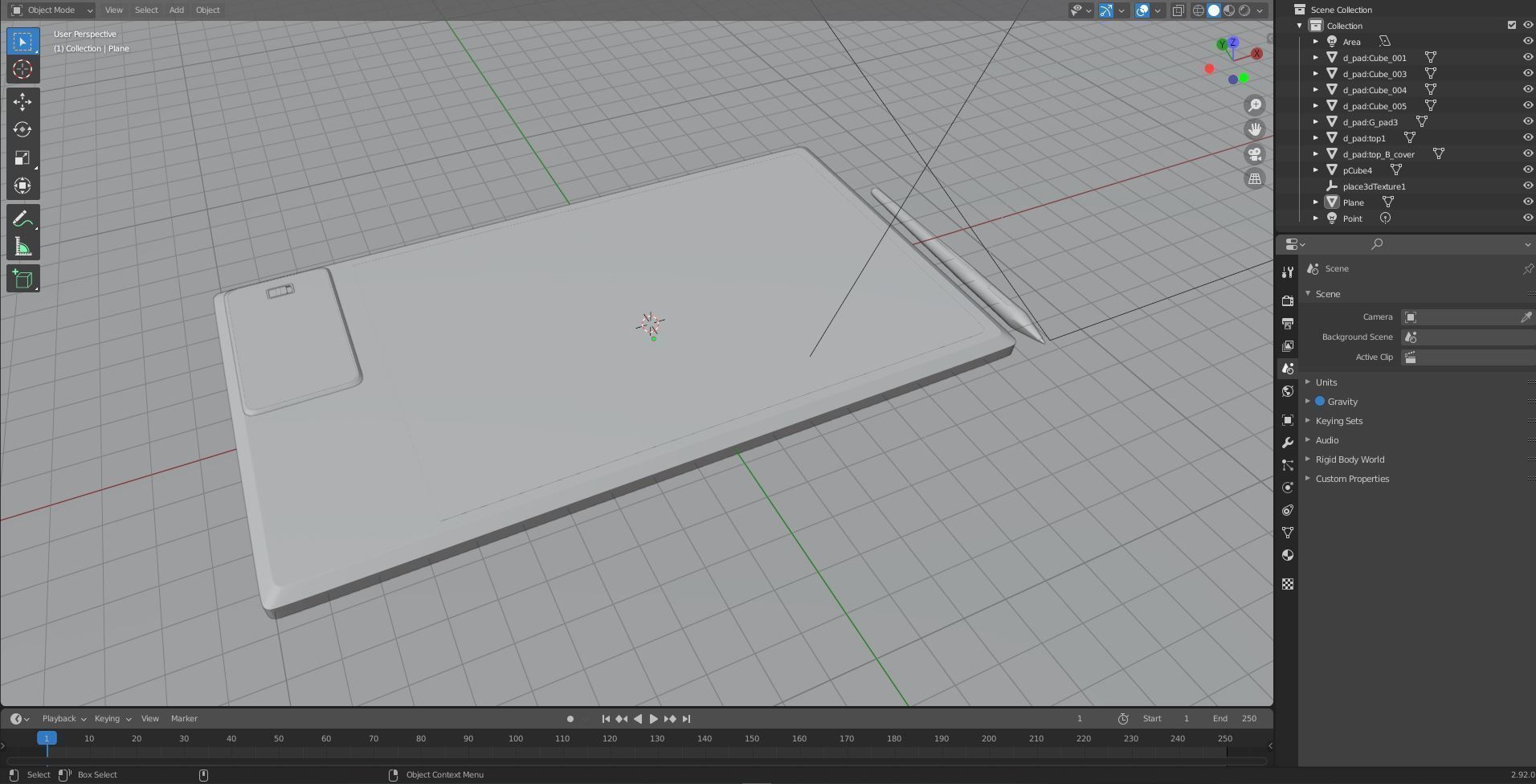The image size is (1536, 784).
Task: Expand the d_pad:Cube_001 outliner item
Action: tap(1316, 57)
